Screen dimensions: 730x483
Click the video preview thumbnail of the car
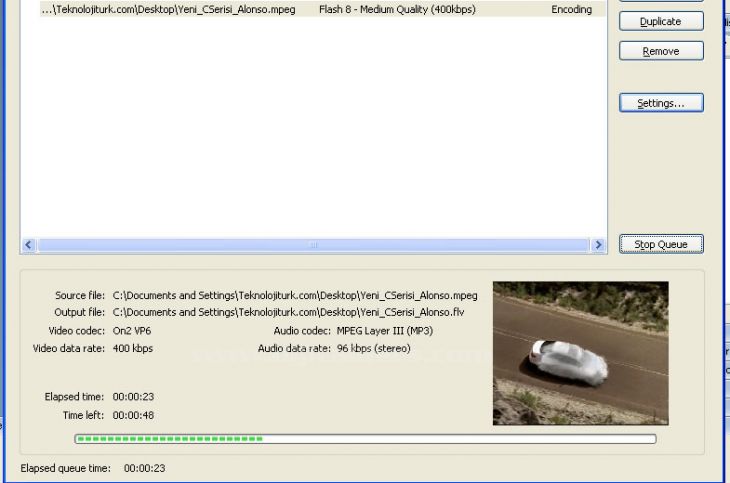coord(580,353)
